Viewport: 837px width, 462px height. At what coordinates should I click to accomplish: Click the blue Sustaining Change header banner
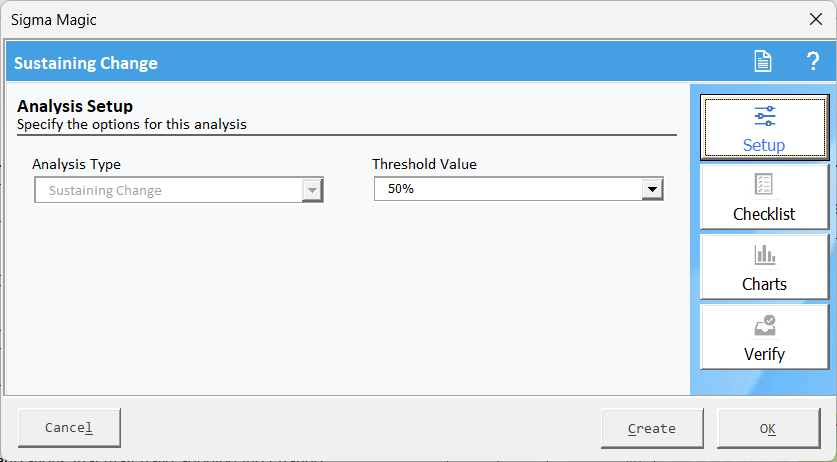point(374,62)
